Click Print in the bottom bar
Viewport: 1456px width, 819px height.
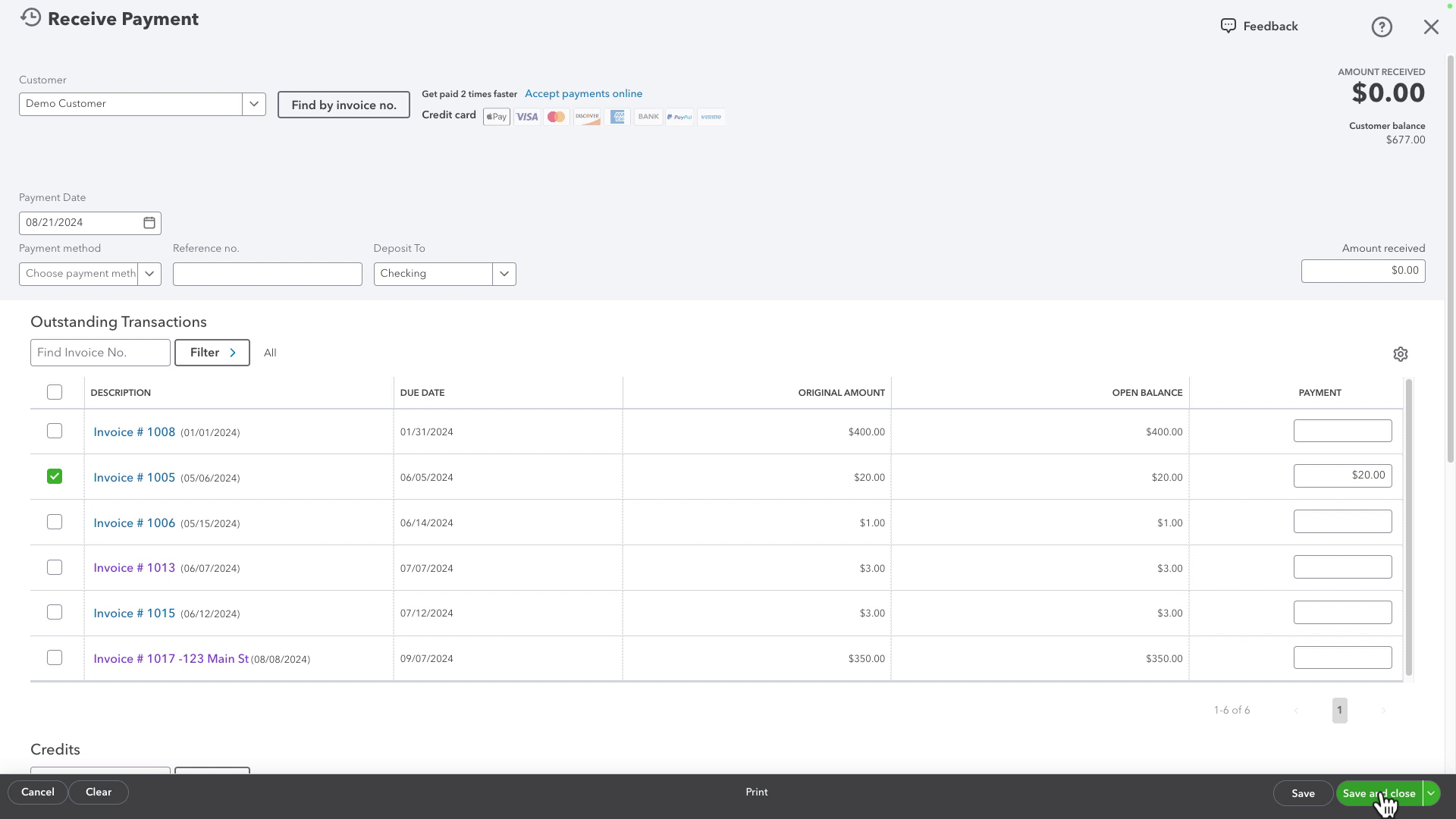pos(756,792)
